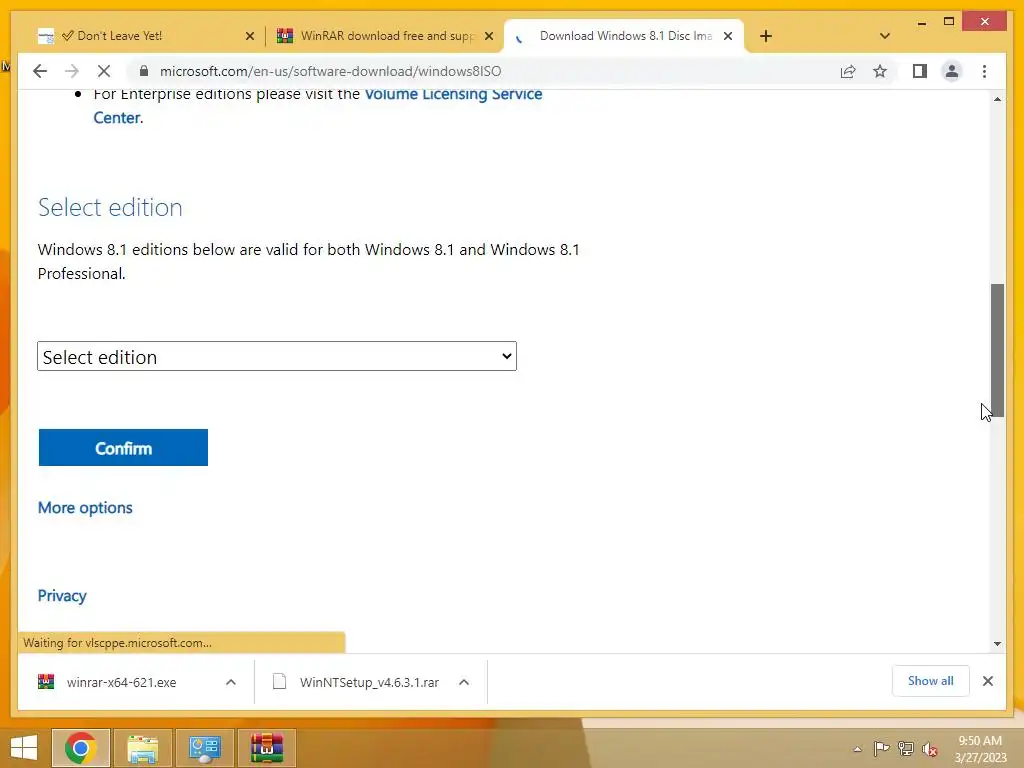The width and height of the screenshot is (1024, 768).
Task: Click the muted volume tray icon
Action: (930, 749)
